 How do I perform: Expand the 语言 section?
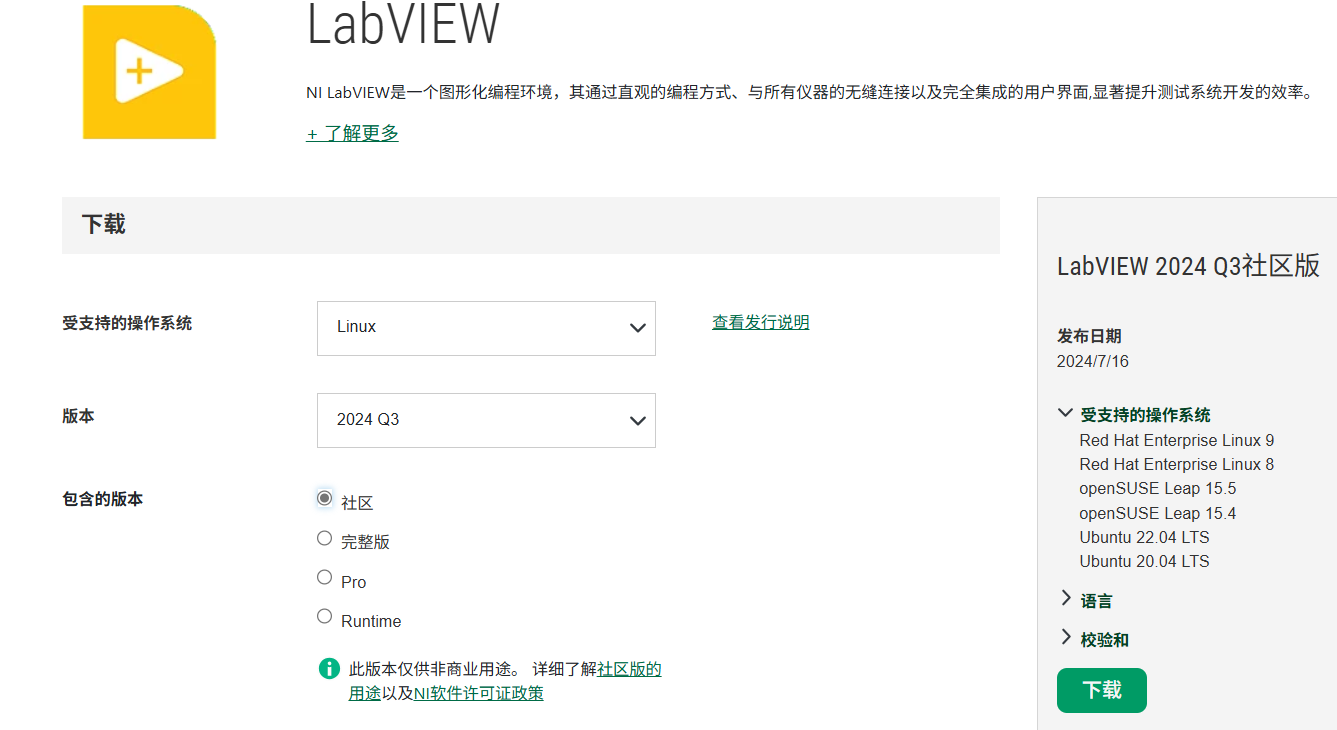pyautogui.click(x=1086, y=600)
